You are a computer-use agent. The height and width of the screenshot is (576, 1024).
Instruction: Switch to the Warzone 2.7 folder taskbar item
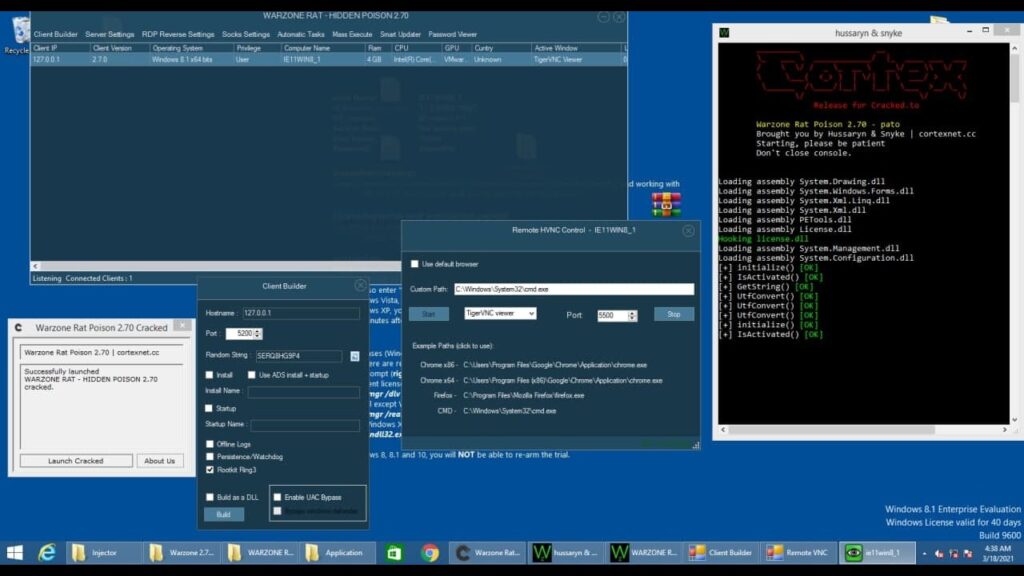[x=182, y=552]
